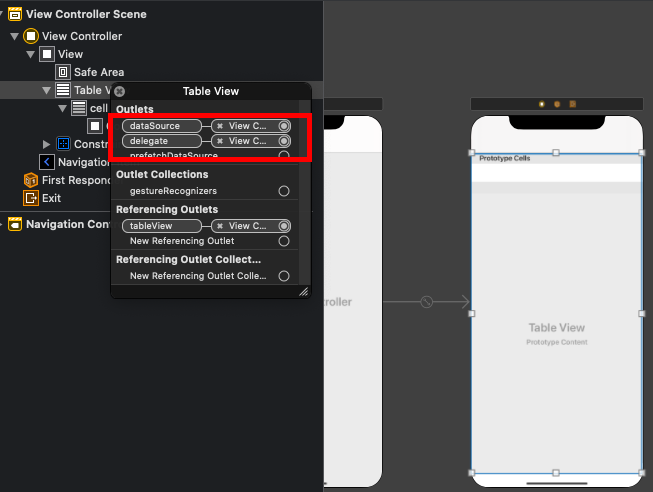This screenshot has height=492, width=653.
Task: Collapse the cell disclosure triangle
Action: click(x=62, y=108)
